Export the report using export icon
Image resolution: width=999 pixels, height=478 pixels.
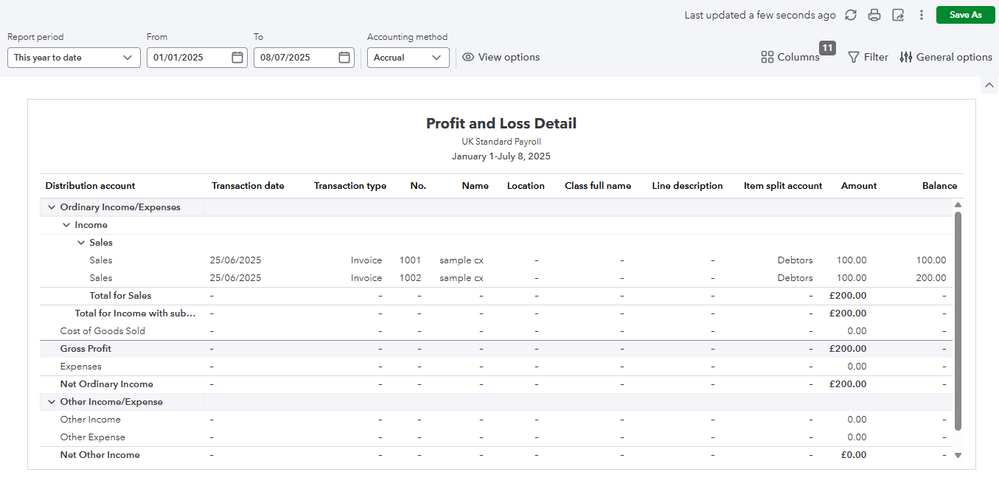[898, 15]
